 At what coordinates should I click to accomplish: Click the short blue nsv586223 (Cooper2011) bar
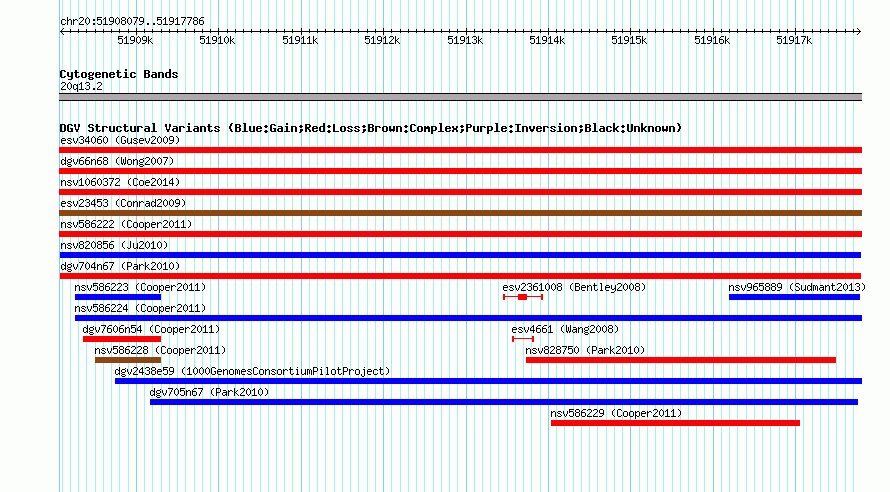[x=118, y=297]
